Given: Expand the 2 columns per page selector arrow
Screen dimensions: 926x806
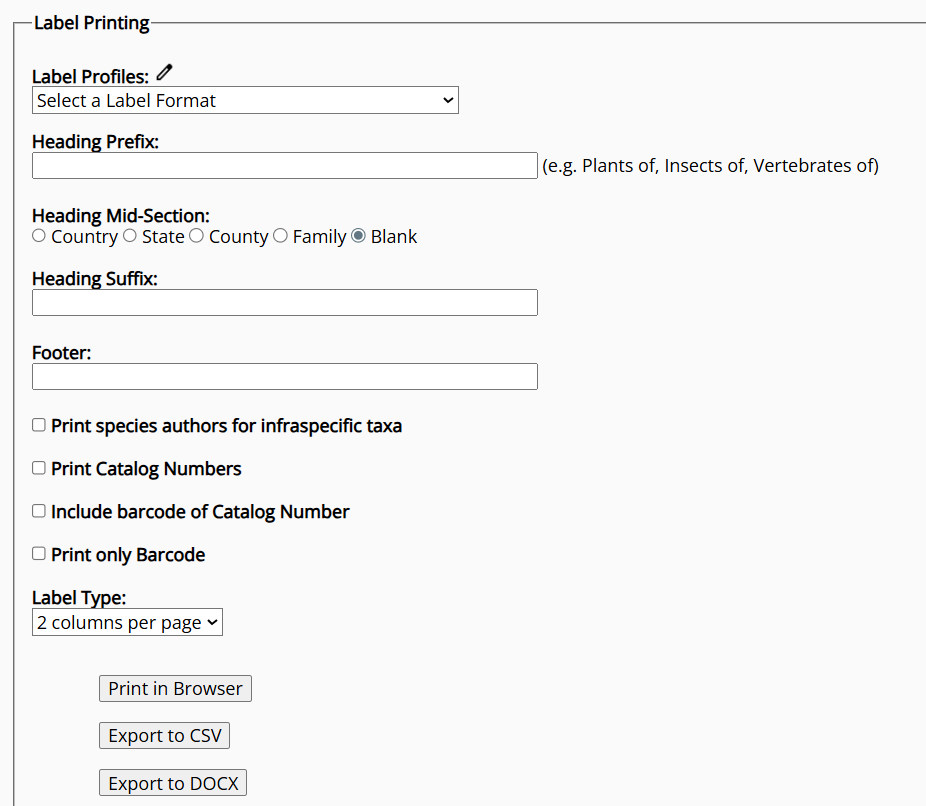Looking at the screenshot, I should pos(211,622).
